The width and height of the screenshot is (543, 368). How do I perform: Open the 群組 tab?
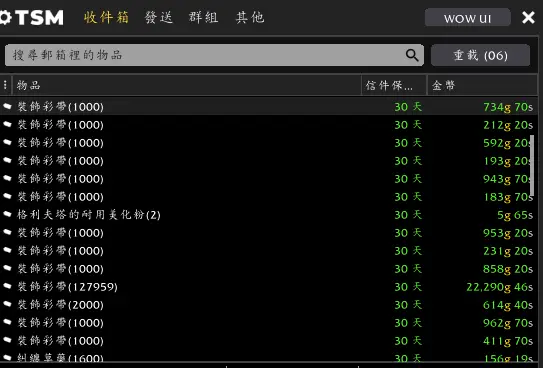pyautogui.click(x=204, y=17)
